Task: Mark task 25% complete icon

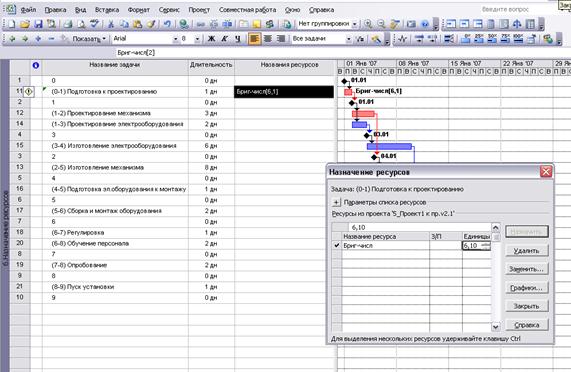Action: 479,39
